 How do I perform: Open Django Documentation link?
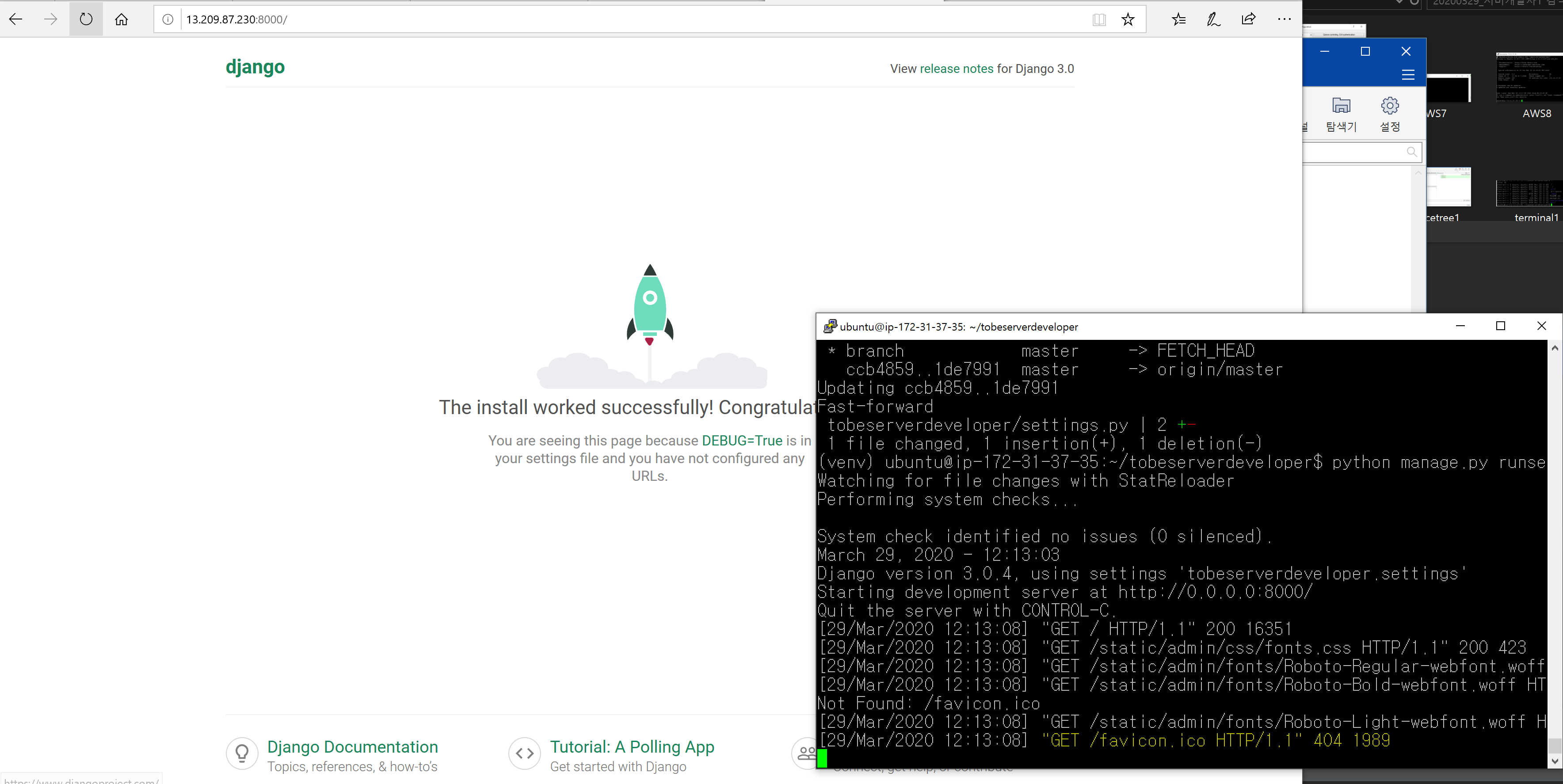(x=353, y=746)
